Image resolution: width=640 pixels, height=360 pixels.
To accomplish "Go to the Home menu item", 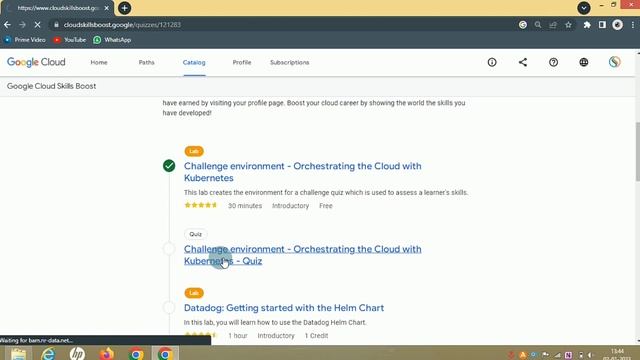I will point(99,62).
